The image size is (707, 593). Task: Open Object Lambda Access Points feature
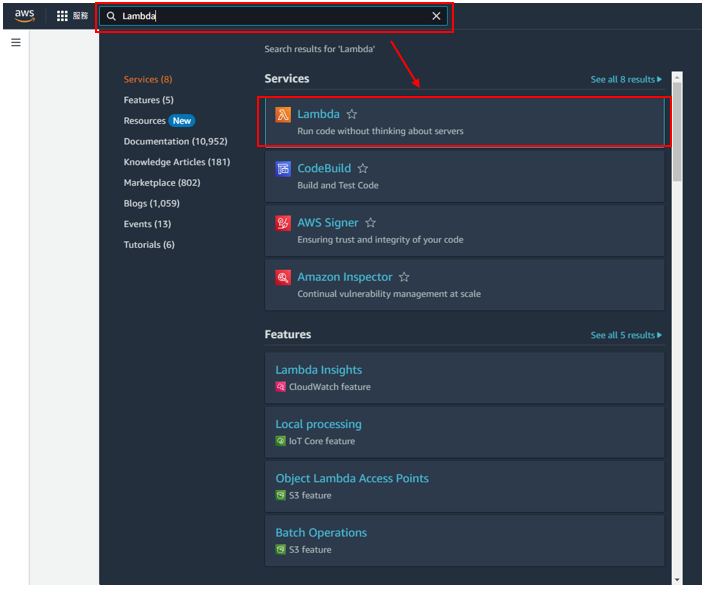point(352,478)
